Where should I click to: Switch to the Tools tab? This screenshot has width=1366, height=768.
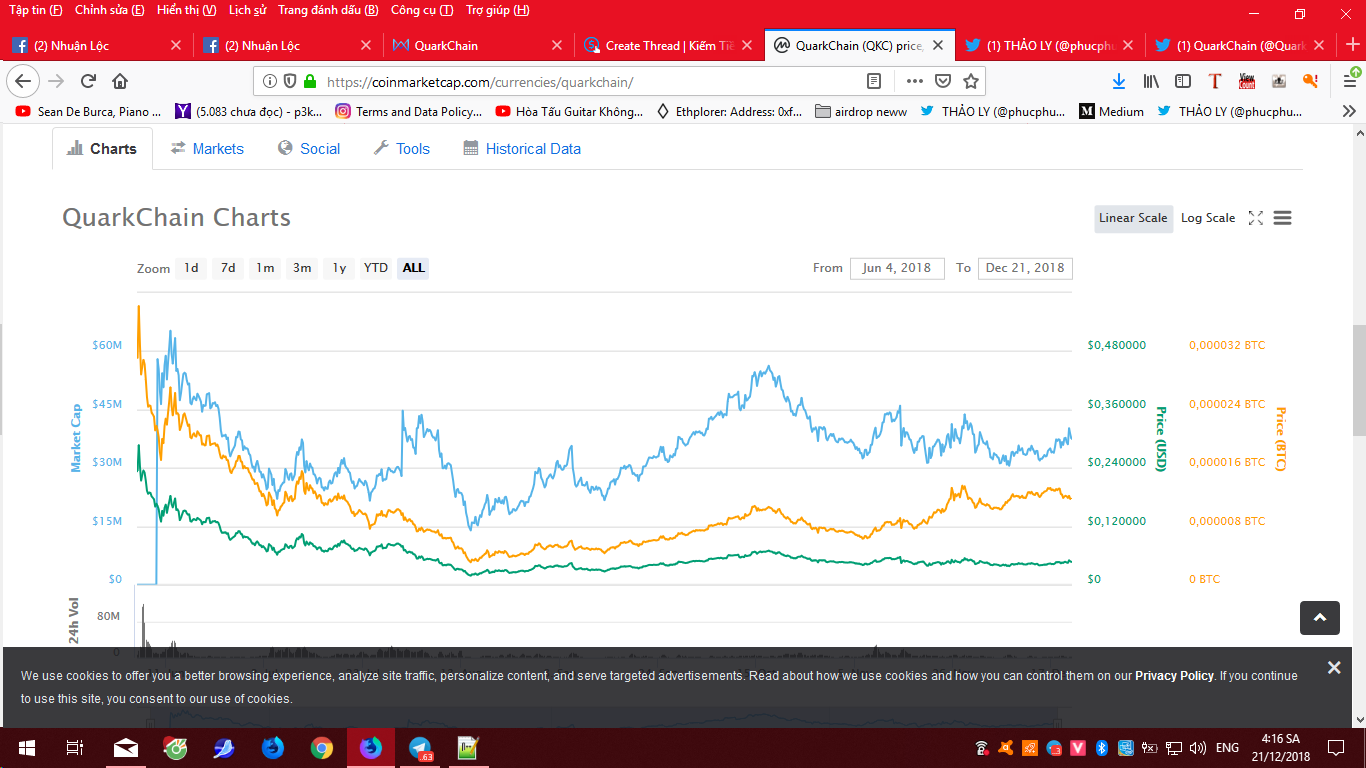(x=401, y=149)
